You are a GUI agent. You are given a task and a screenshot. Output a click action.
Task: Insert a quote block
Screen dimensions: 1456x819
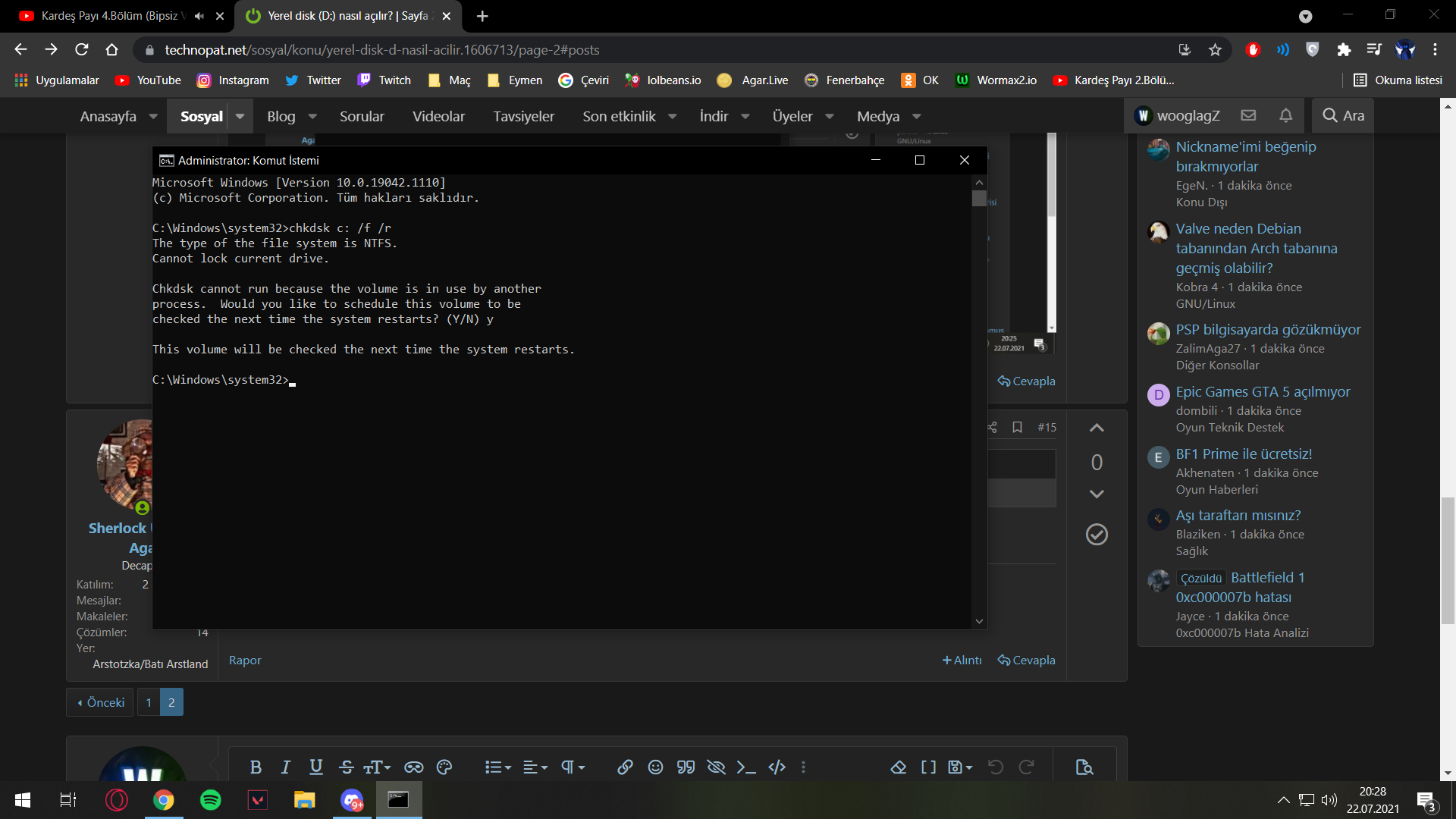click(x=686, y=767)
